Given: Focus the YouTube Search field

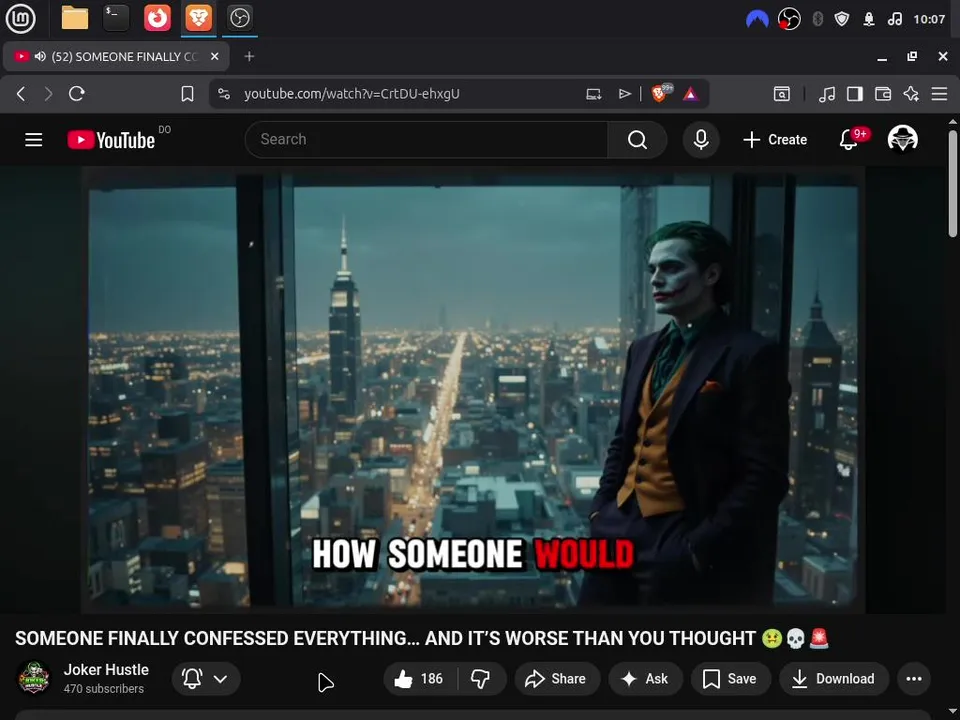Looking at the screenshot, I should pos(427,140).
